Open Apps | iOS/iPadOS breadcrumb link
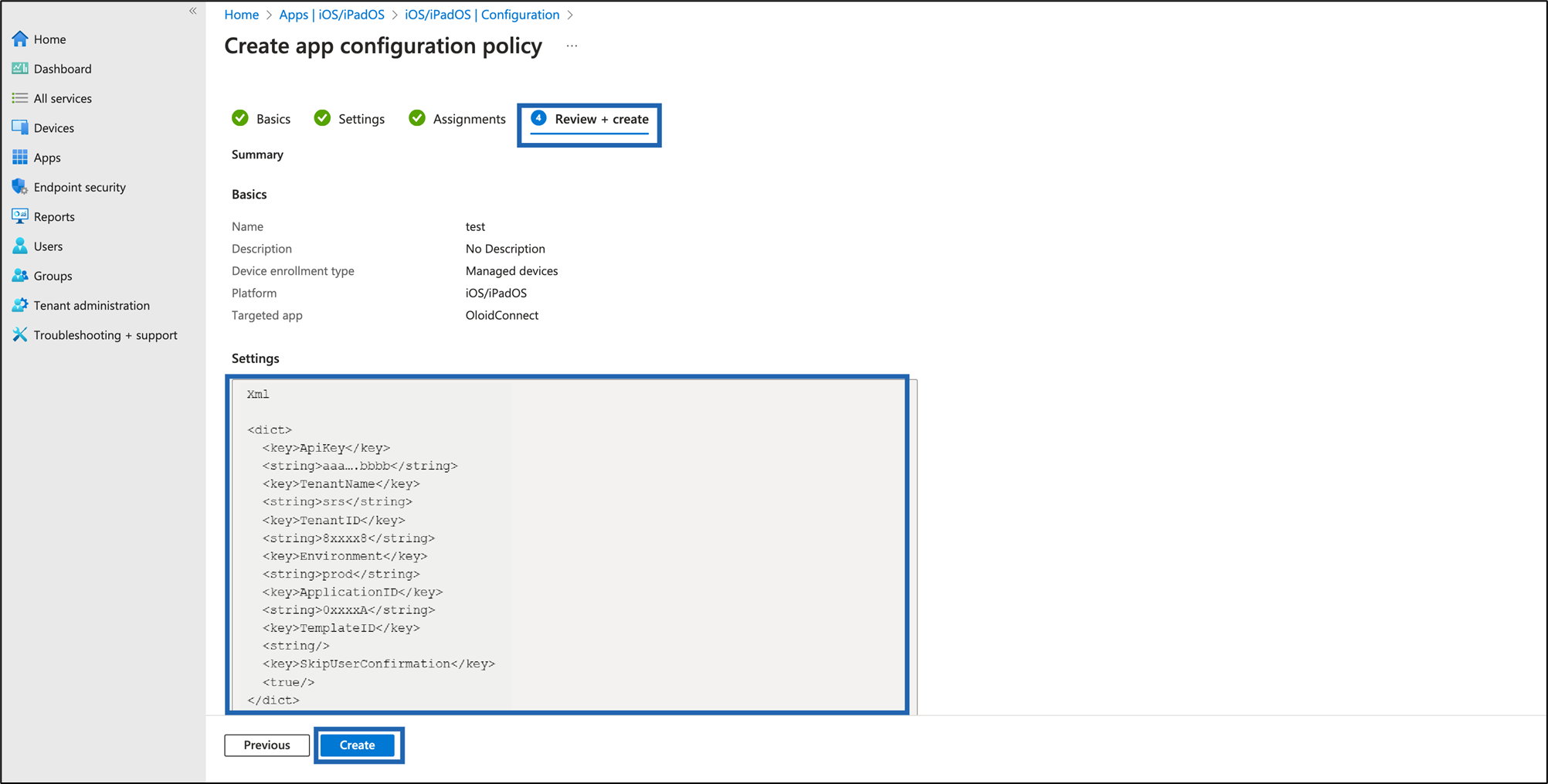The height and width of the screenshot is (784, 1548). 331,15
